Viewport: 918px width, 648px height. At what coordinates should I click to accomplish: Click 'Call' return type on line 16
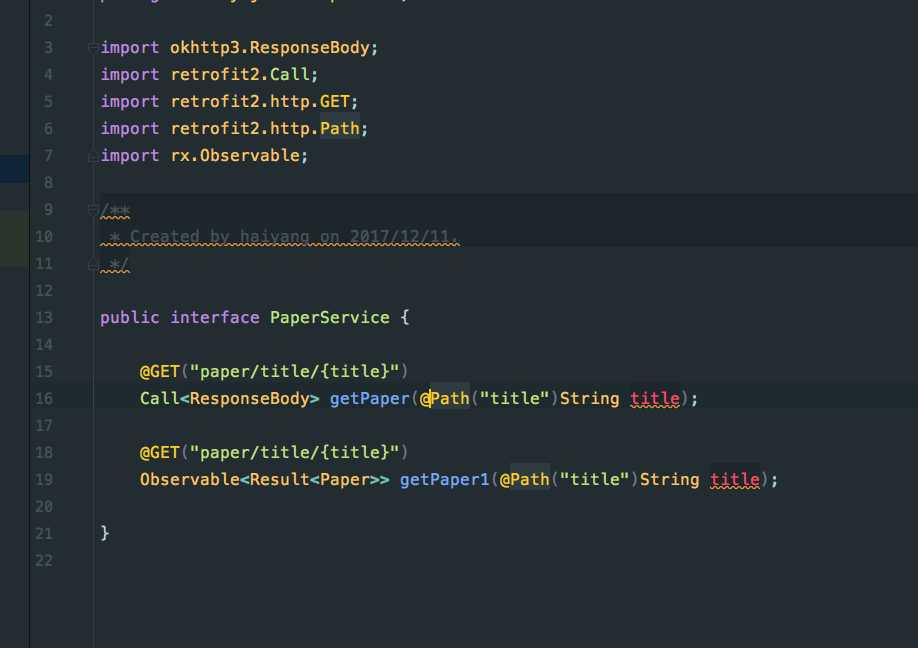tap(159, 399)
